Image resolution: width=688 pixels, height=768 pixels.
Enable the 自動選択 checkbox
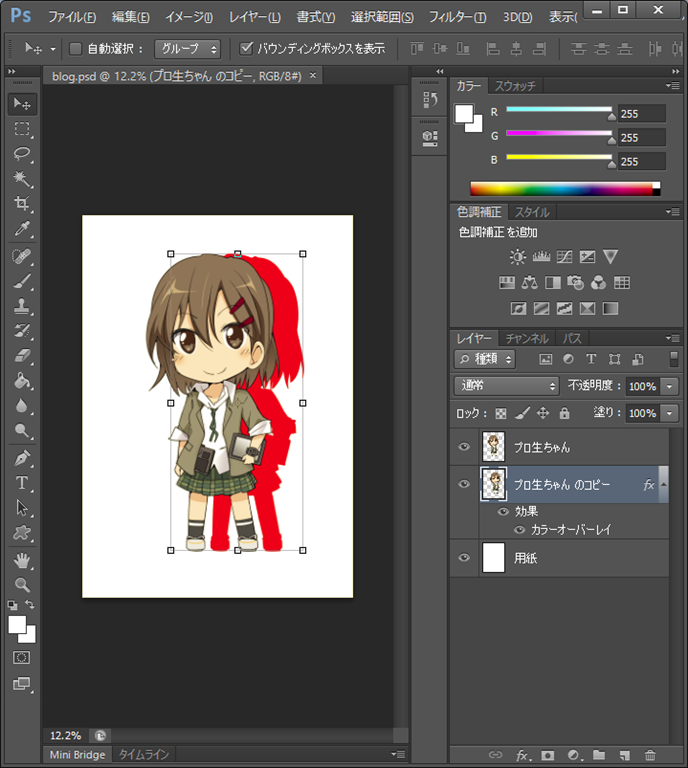[75, 48]
